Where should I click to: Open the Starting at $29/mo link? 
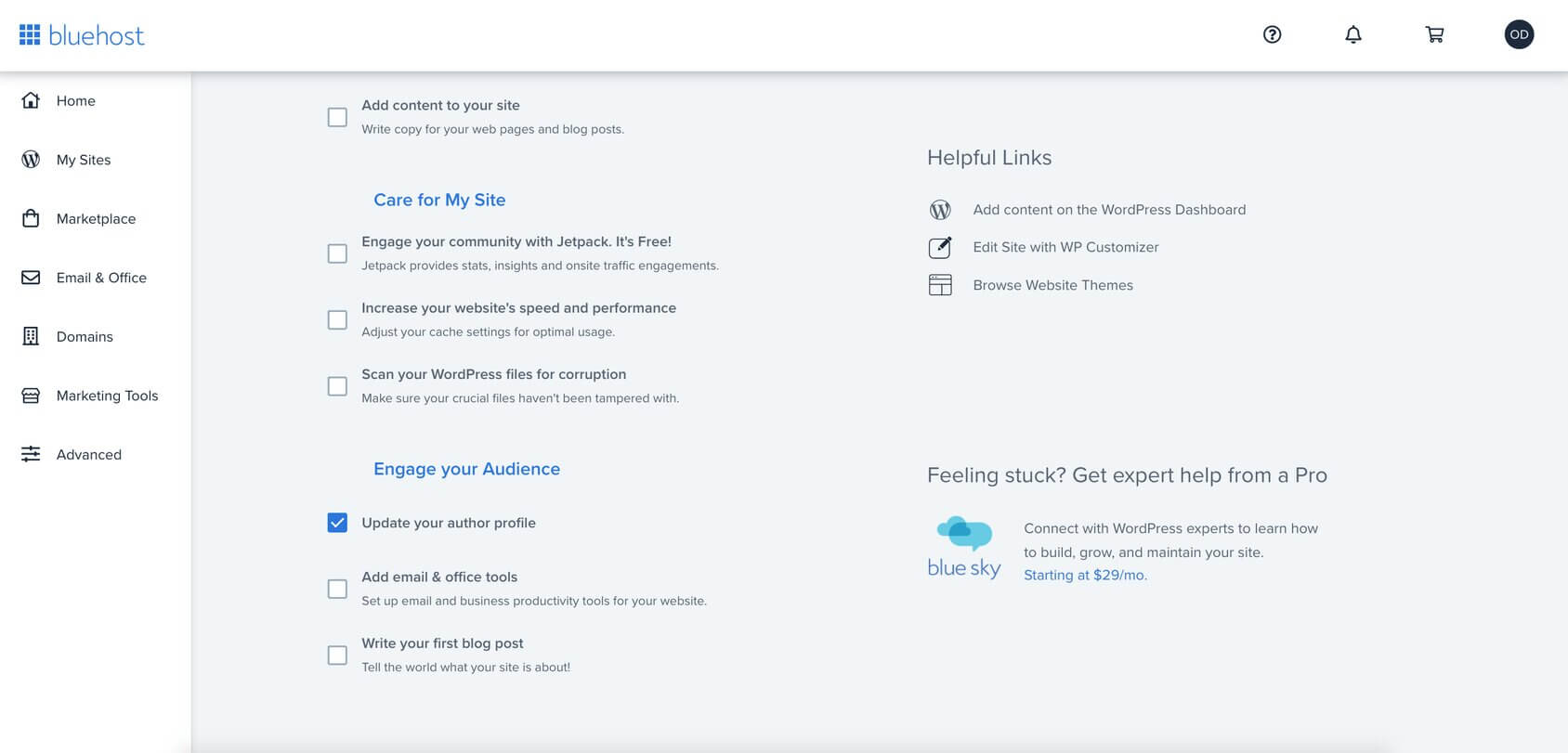[1085, 575]
